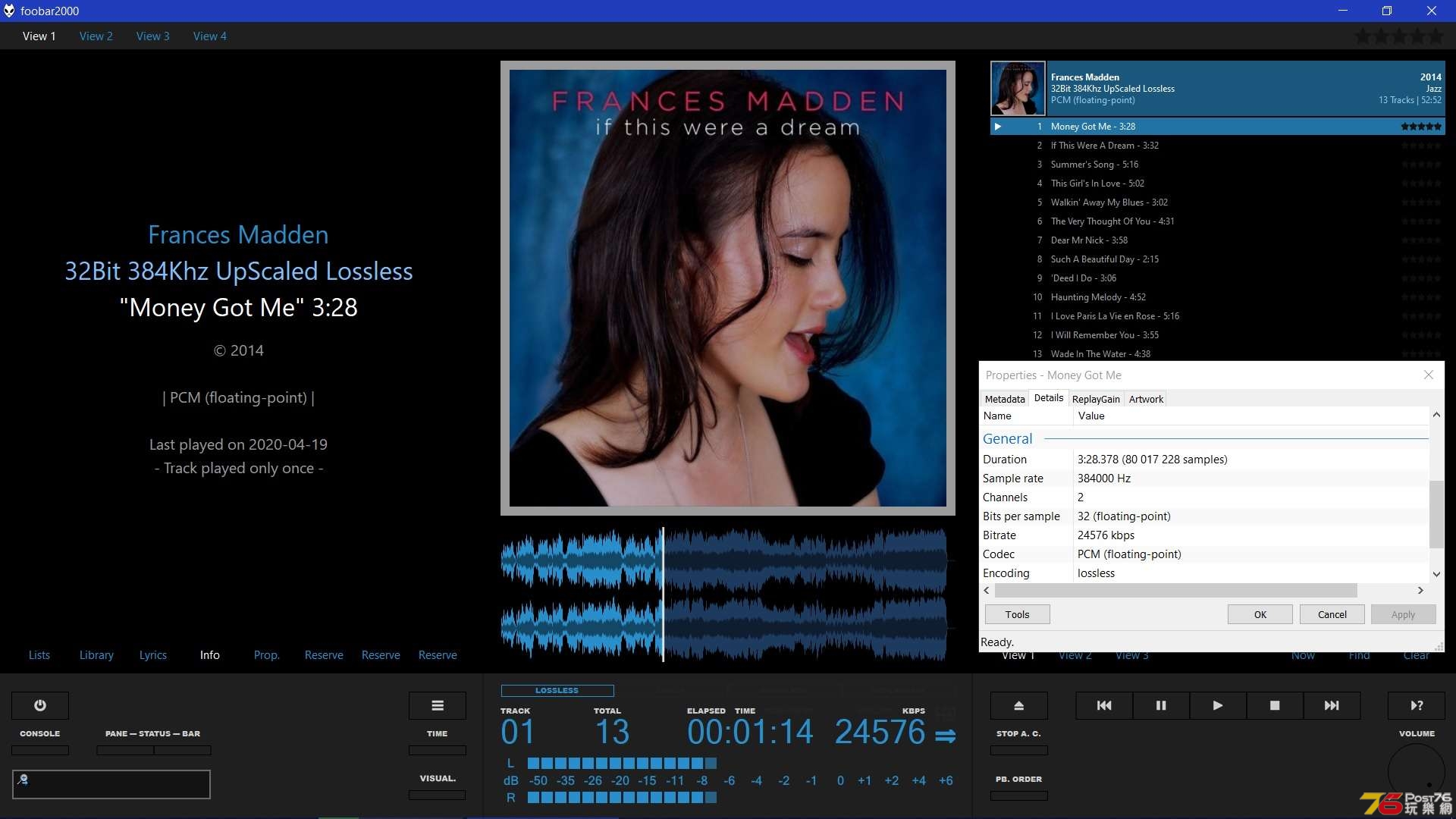
Task: Toggle the indicator button under STOP A. C.
Action: [1019, 750]
